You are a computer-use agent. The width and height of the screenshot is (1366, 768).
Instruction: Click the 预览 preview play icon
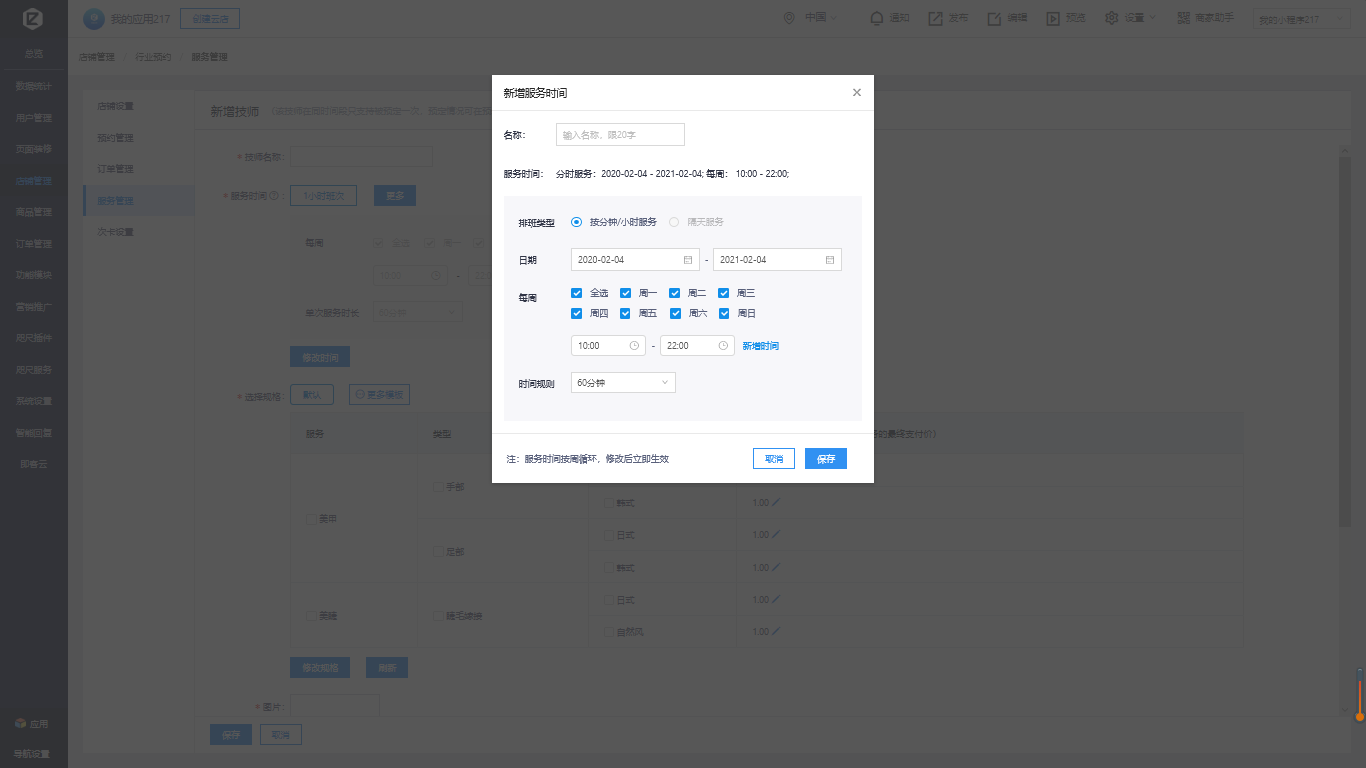(x=1053, y=18)
